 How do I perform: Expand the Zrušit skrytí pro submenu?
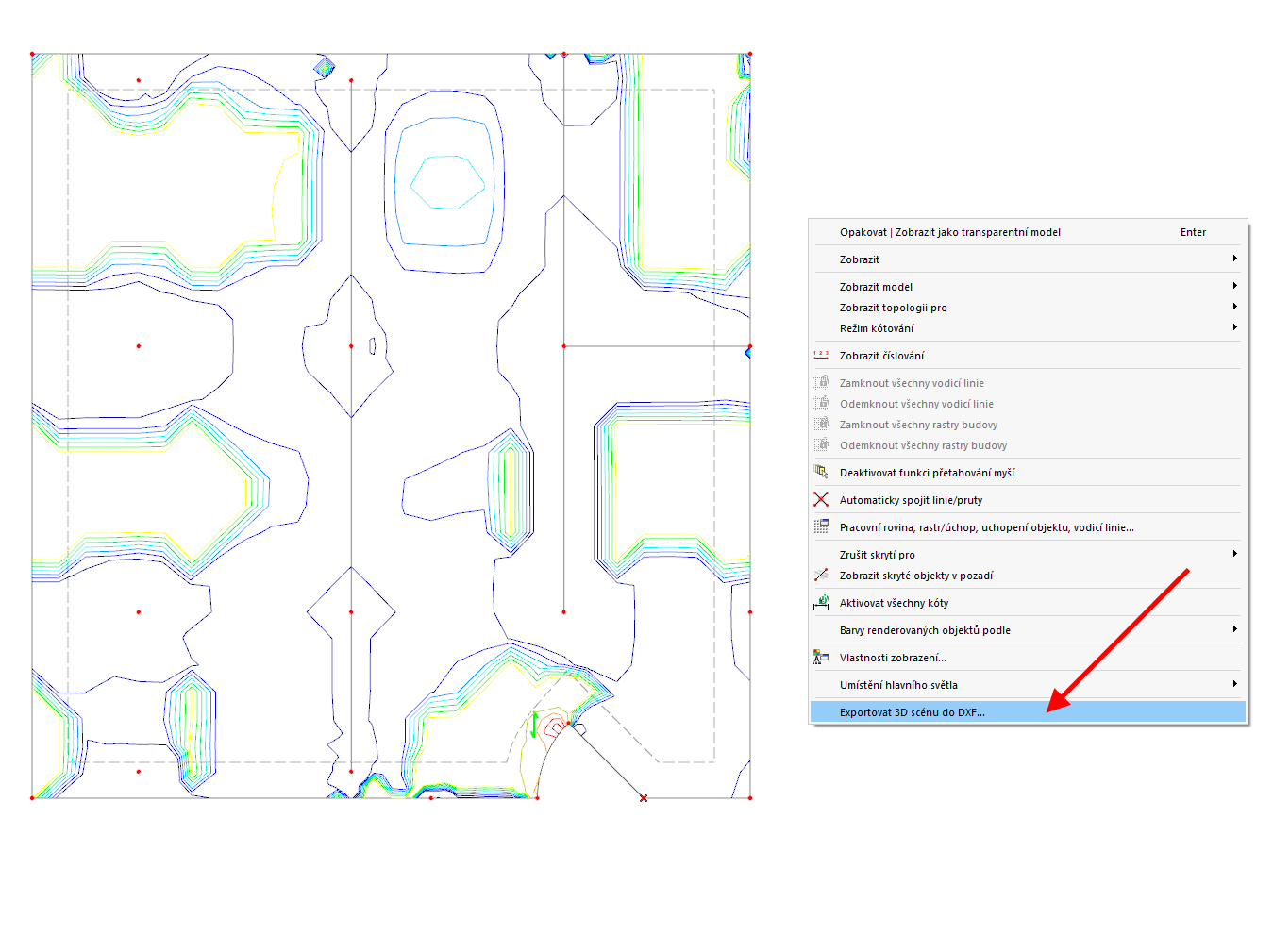1235,554
